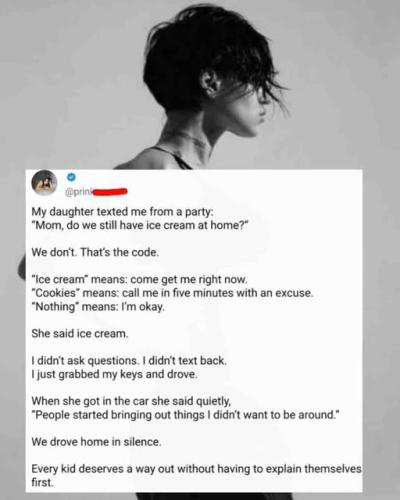Click the line 'Every kid deserves a way out'

[x=197, y=469]
